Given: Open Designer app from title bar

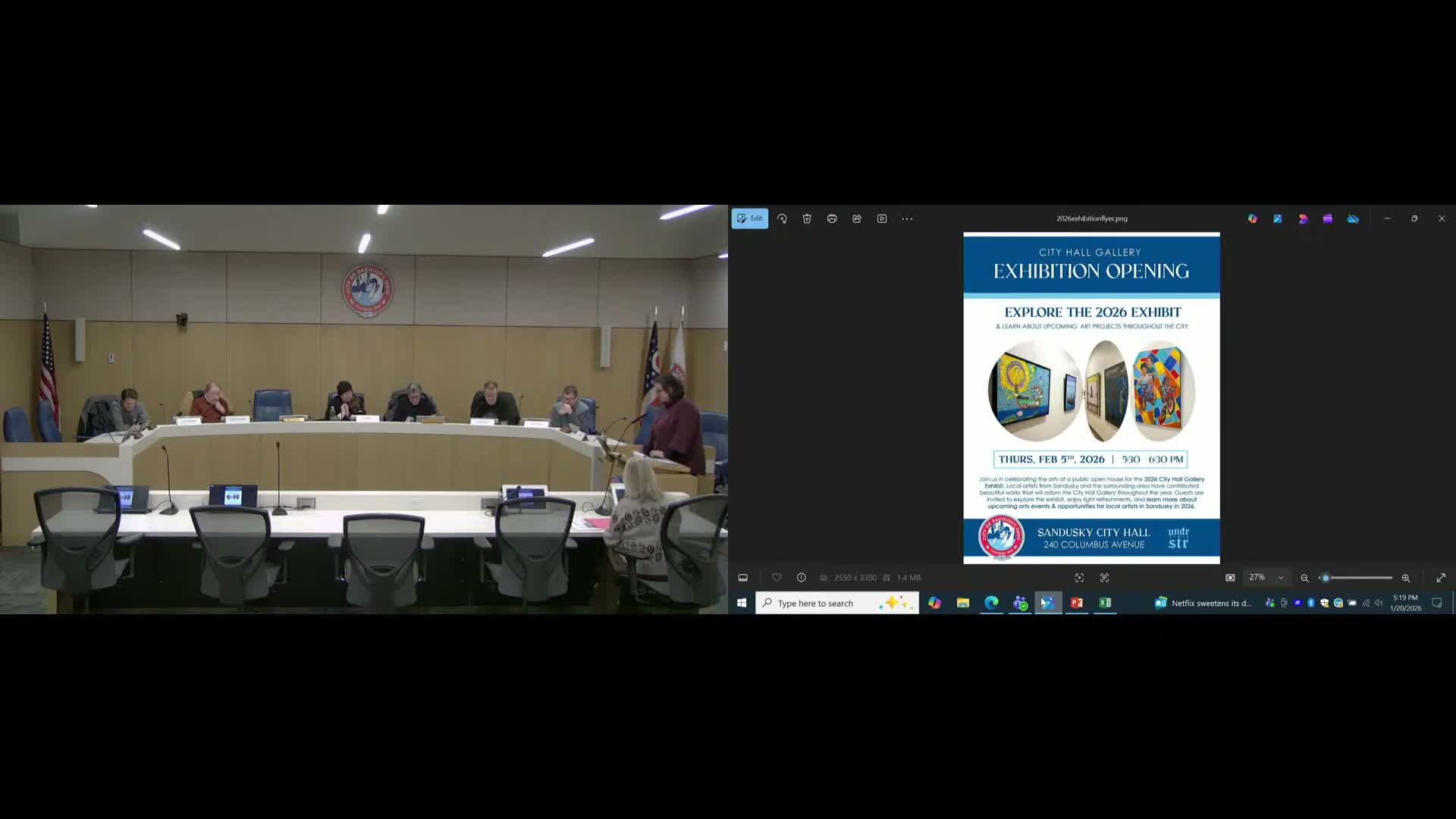Looking at the screenshot, I should click(1303, 218).
